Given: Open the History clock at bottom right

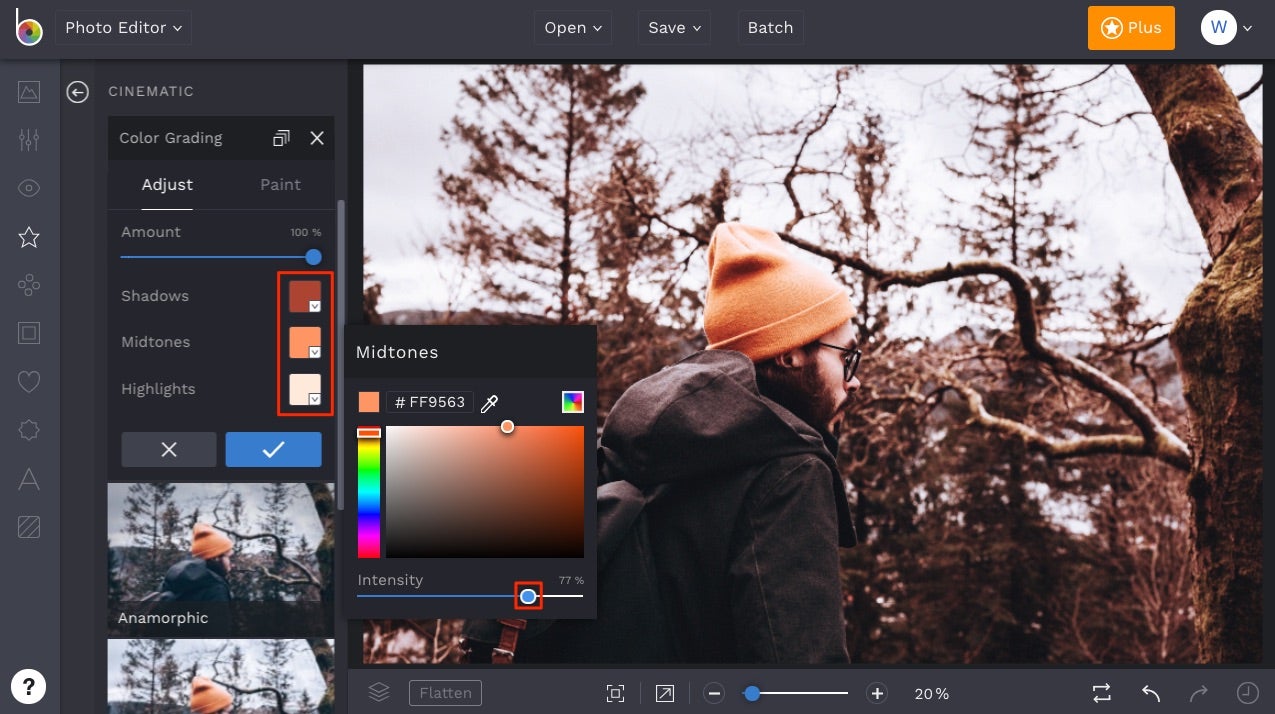Looking at the screenshot, I should 1246,692.
